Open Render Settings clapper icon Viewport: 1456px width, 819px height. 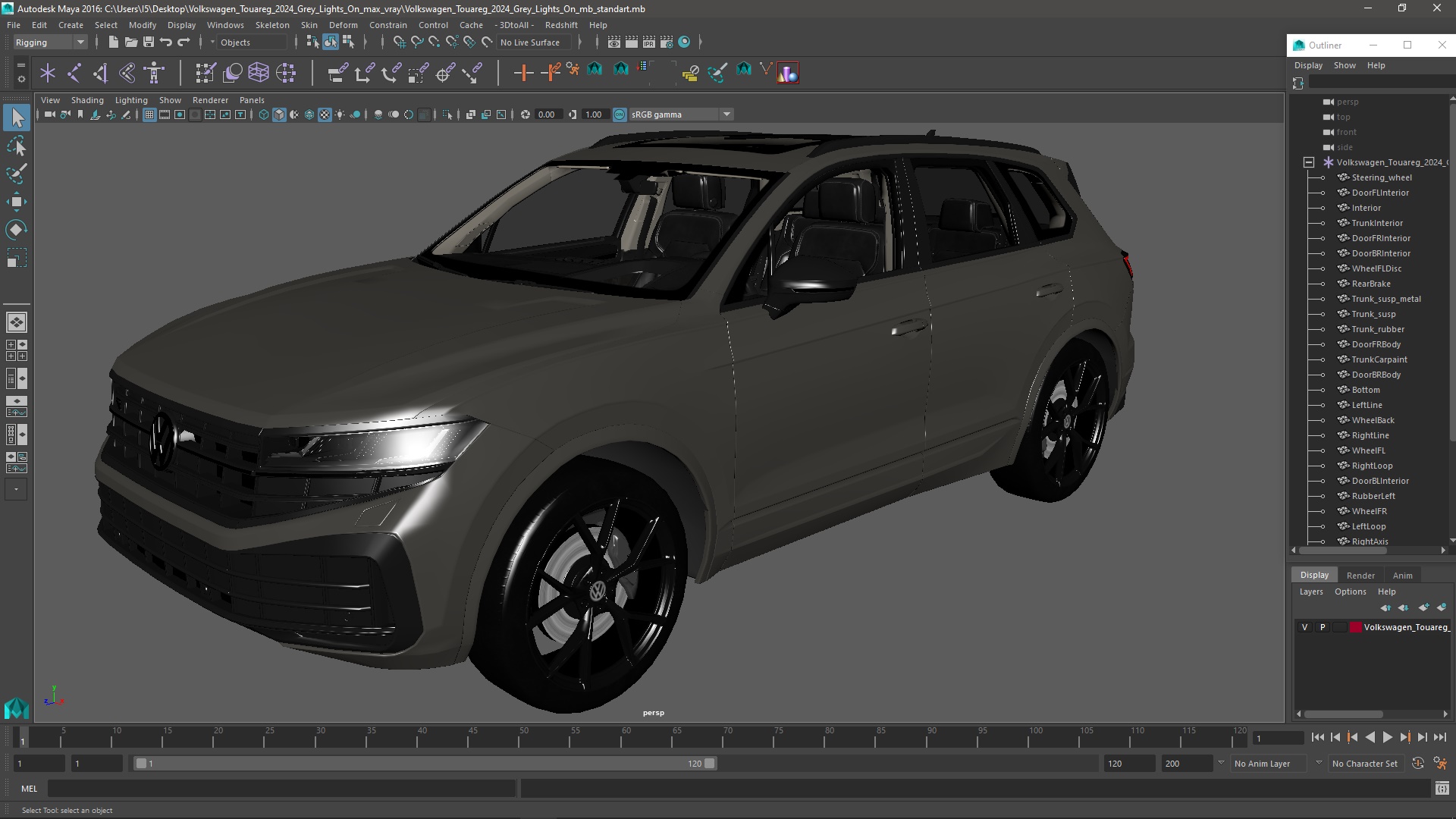(667, 42)
